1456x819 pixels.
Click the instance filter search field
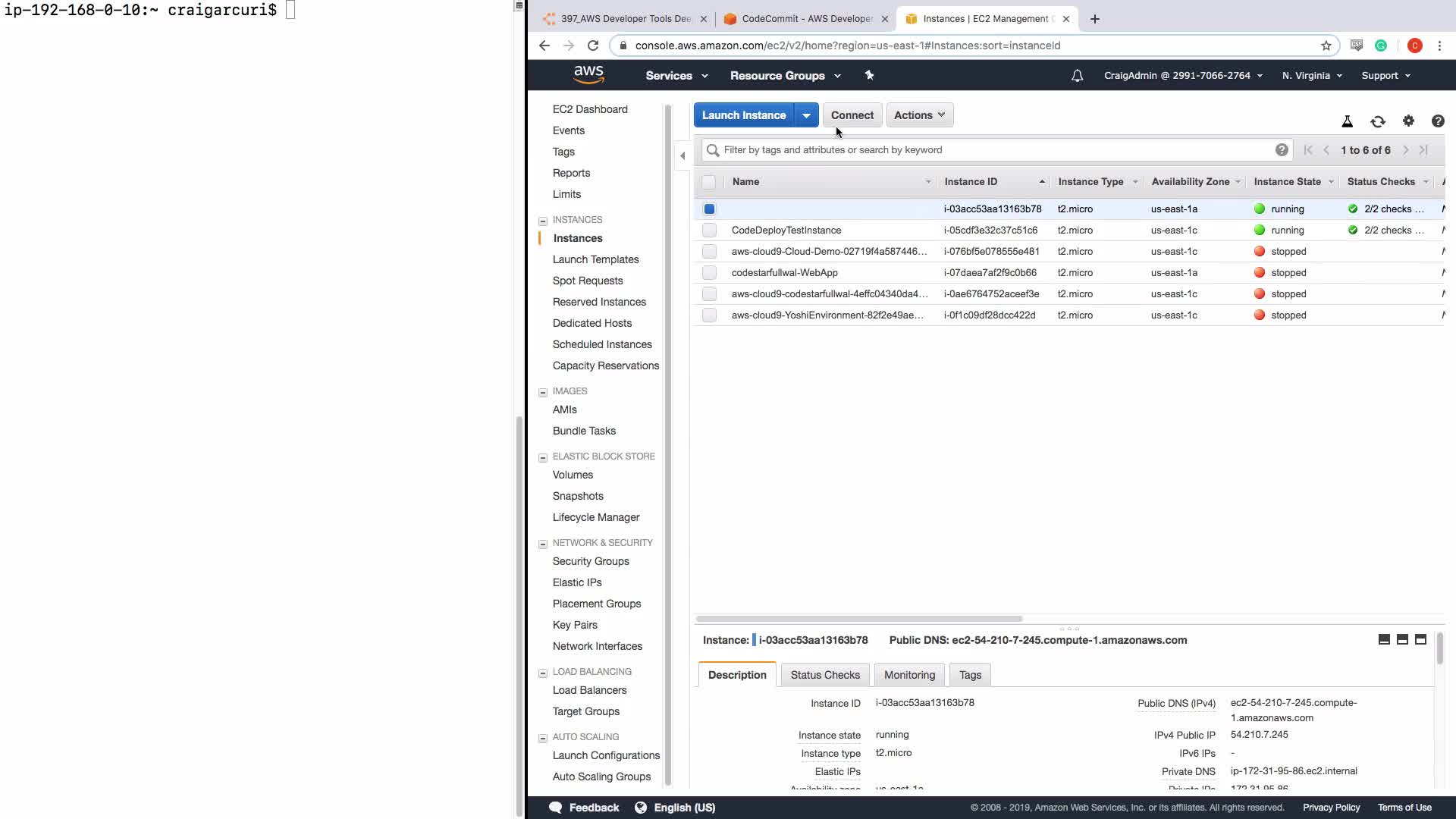(986, 150)
